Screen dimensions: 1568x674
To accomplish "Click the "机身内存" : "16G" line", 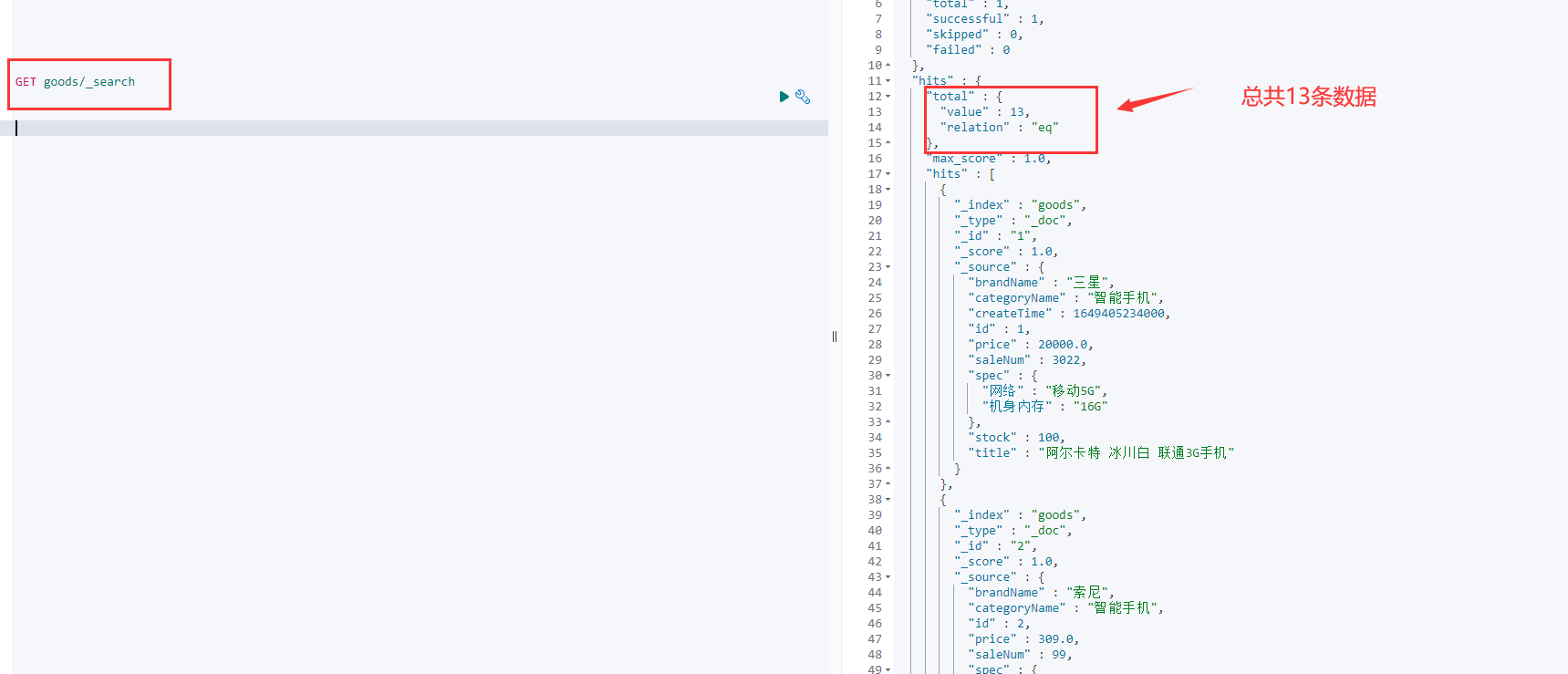I will coord(1044,407).
